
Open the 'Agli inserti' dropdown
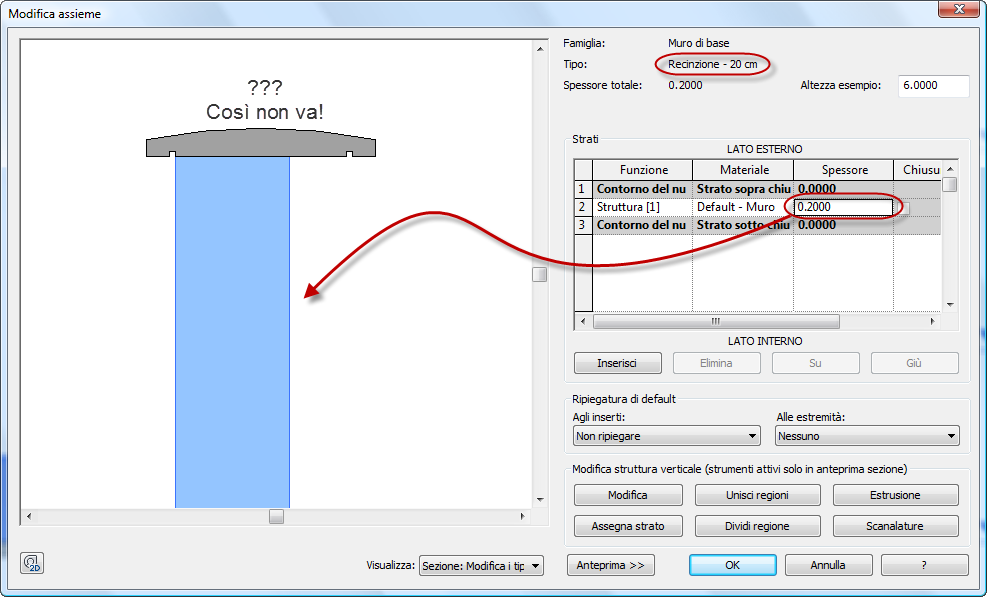click(667, 436)
